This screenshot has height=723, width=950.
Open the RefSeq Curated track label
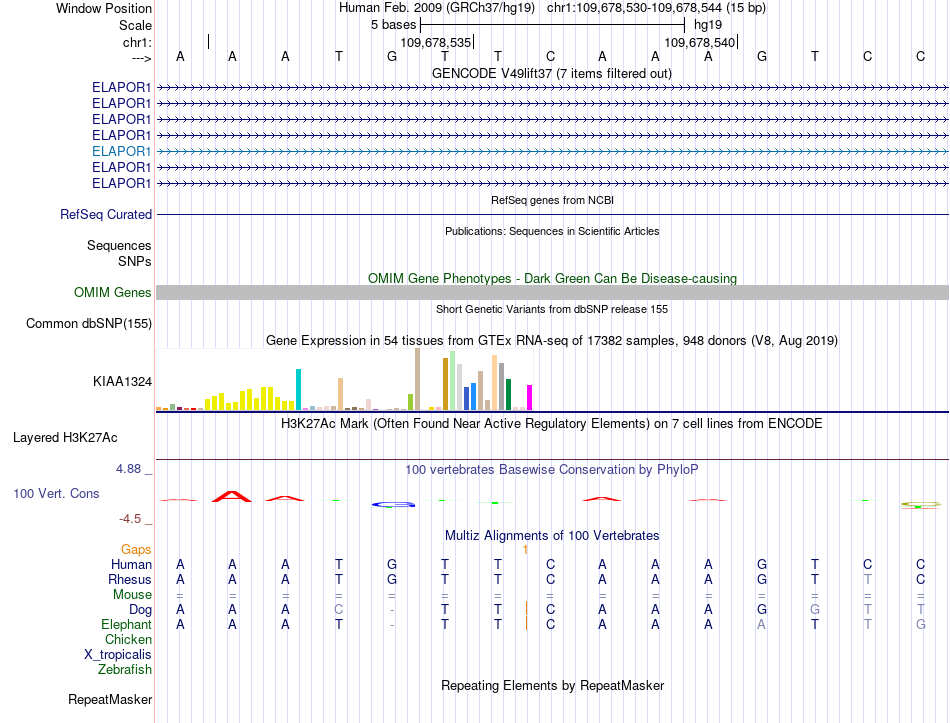[x=106, y=215]
